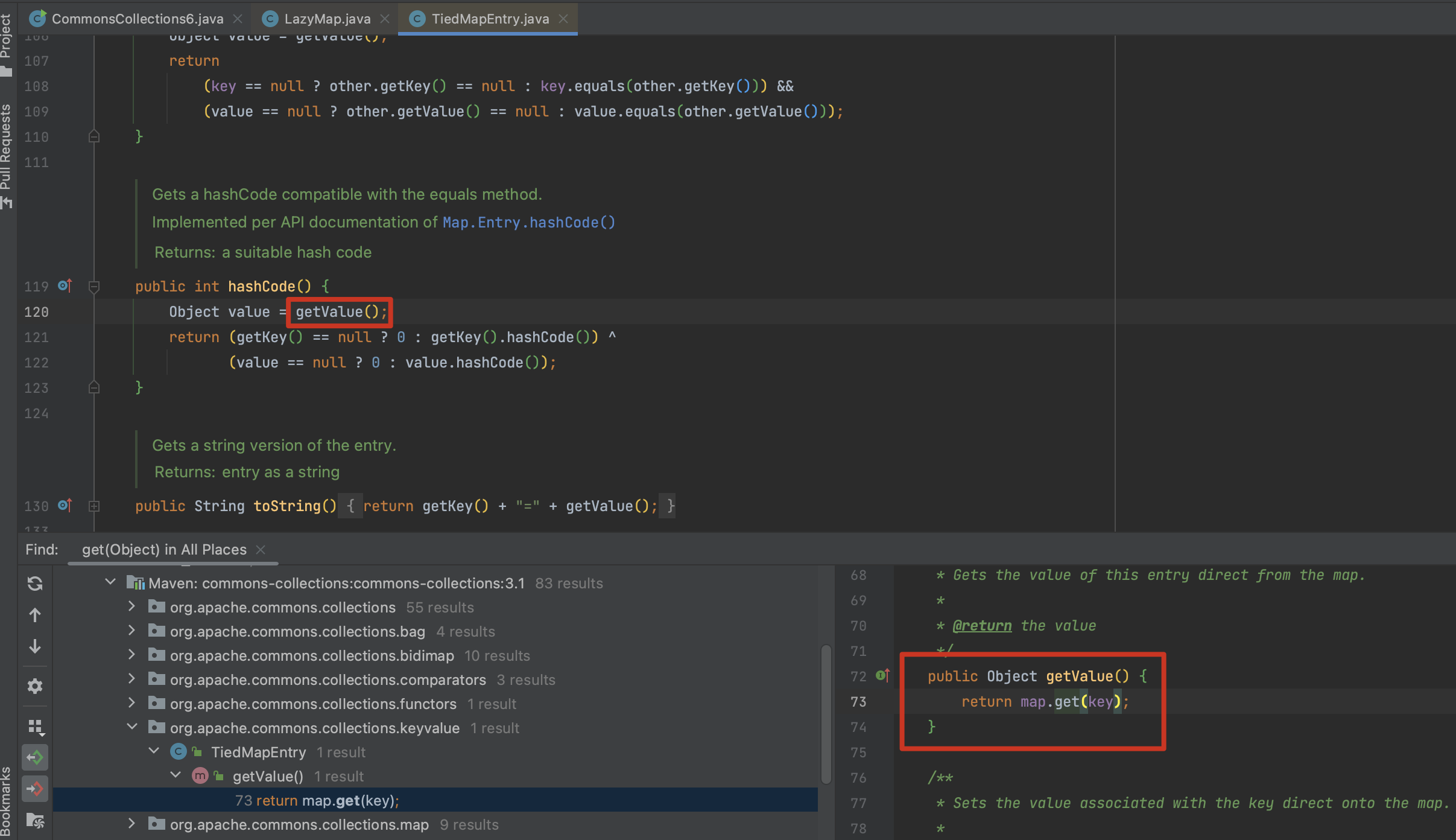Expand org.apache.commons.collections.map node

click(x=132, y=824)
